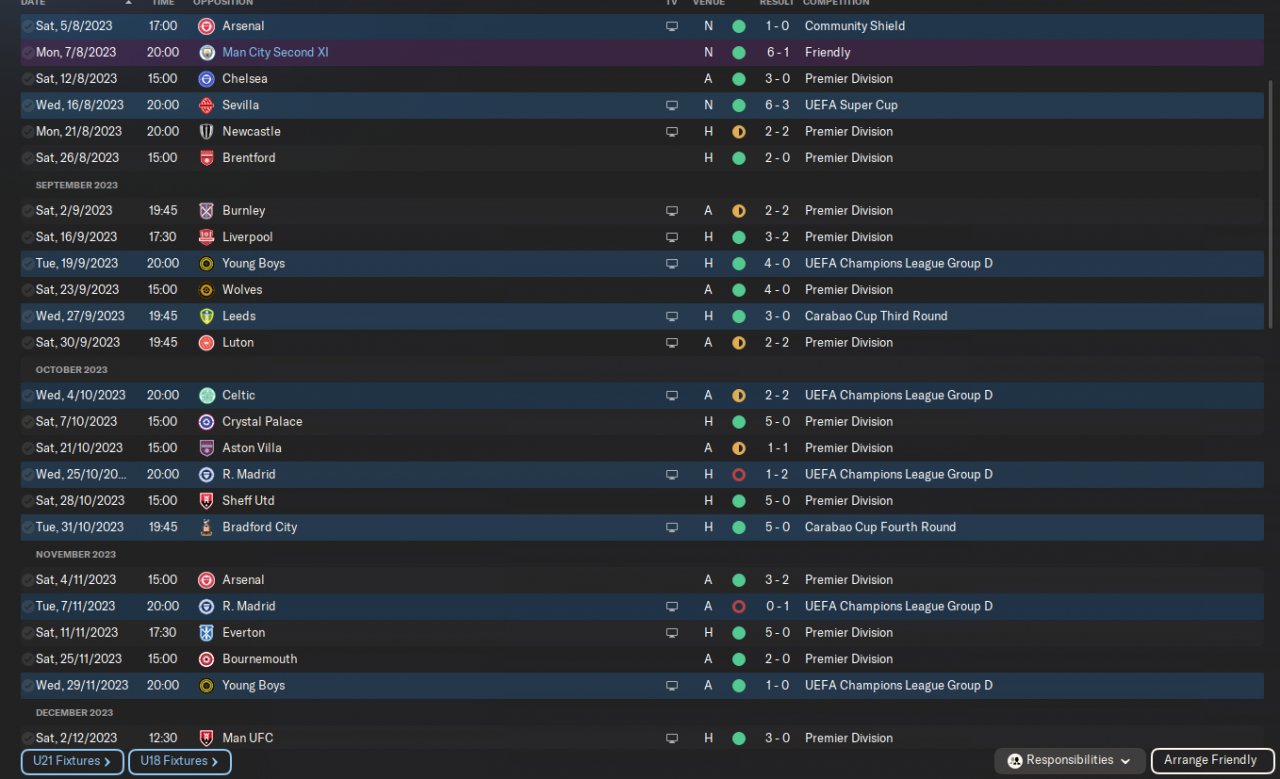The image size is (1280, 779).
Task: Click the Crystal Palace club badge
Action: point(206,421)
